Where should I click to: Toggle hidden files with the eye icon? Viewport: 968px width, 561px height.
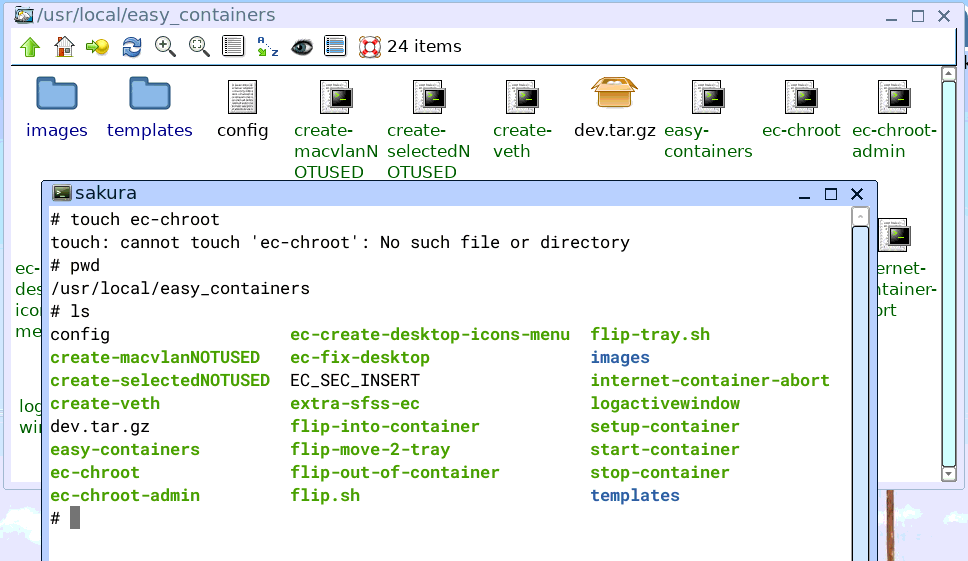pyautogui.click(x=302, y=47)
